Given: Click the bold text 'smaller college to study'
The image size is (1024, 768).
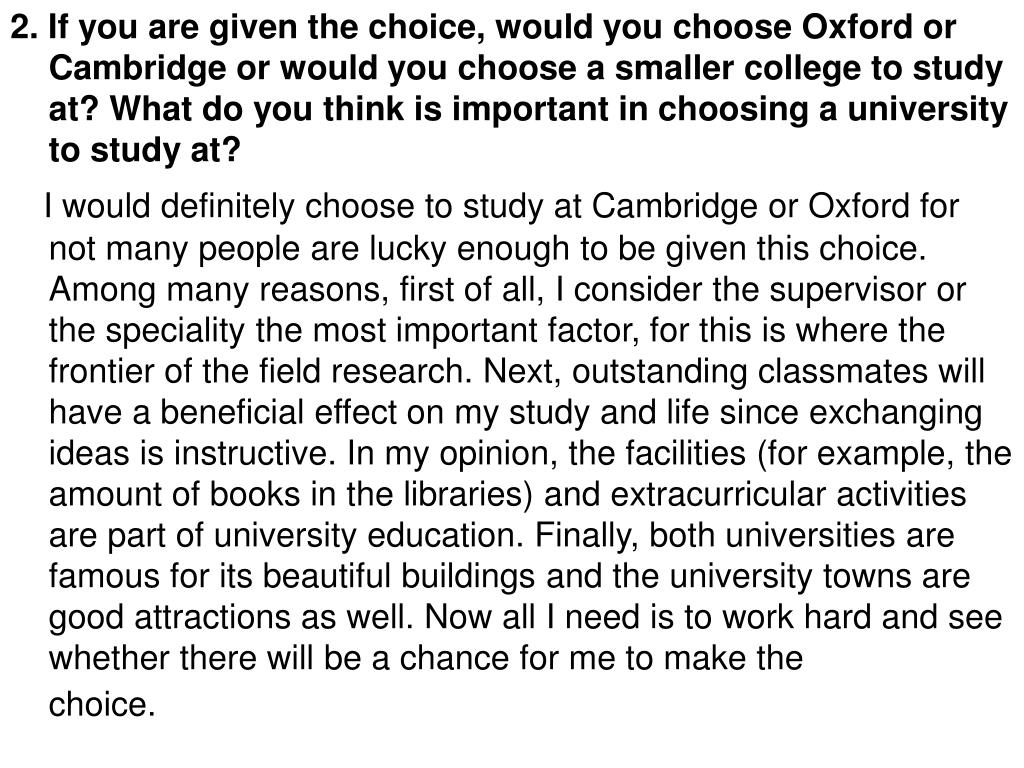Looking at the screenshot, I should (808, 70).
